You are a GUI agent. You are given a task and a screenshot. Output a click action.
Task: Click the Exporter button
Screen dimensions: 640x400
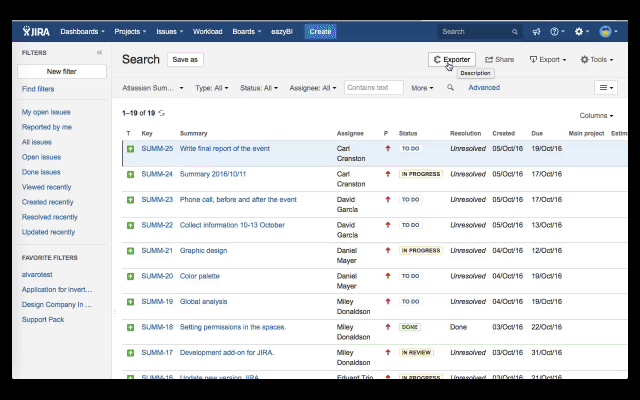452,60
